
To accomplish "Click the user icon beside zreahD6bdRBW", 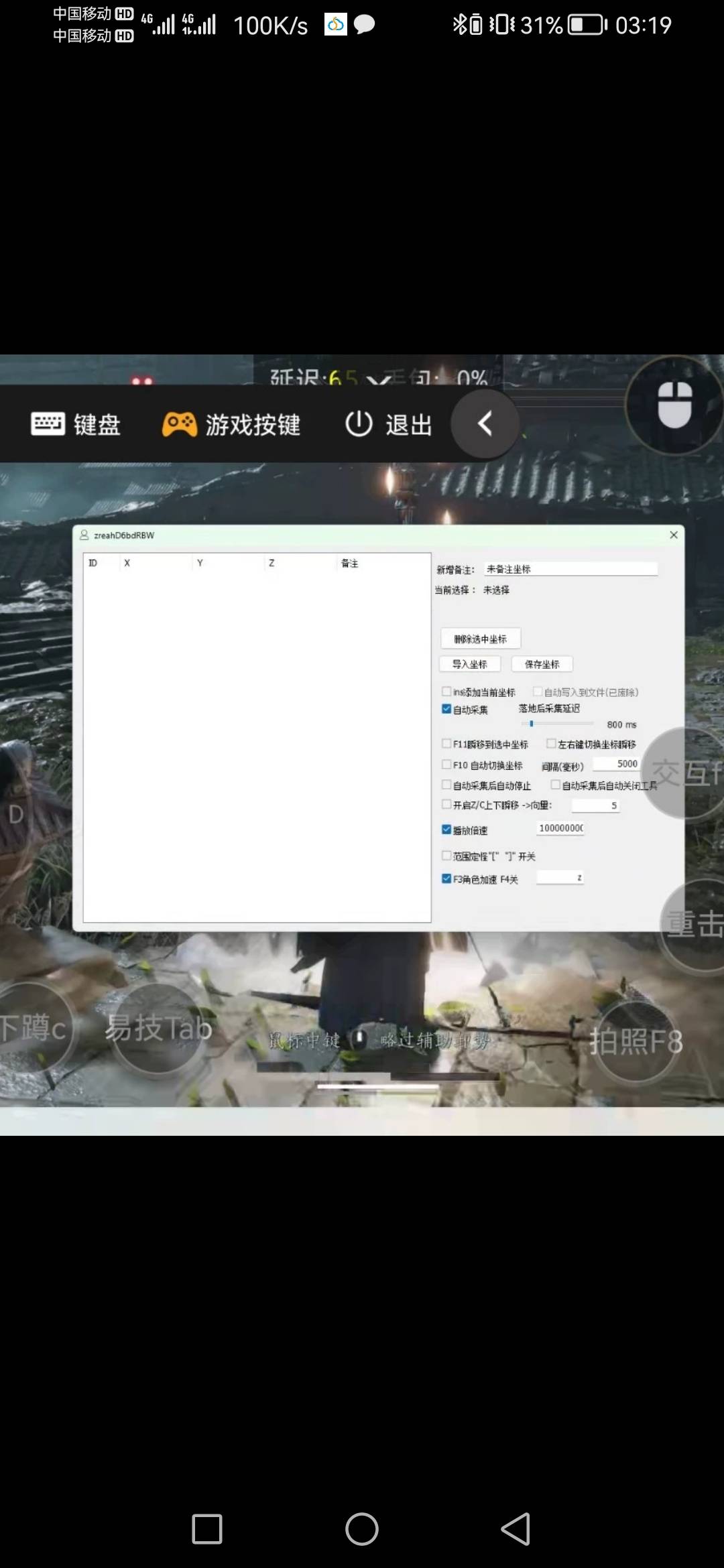I will tap(84, 535).
